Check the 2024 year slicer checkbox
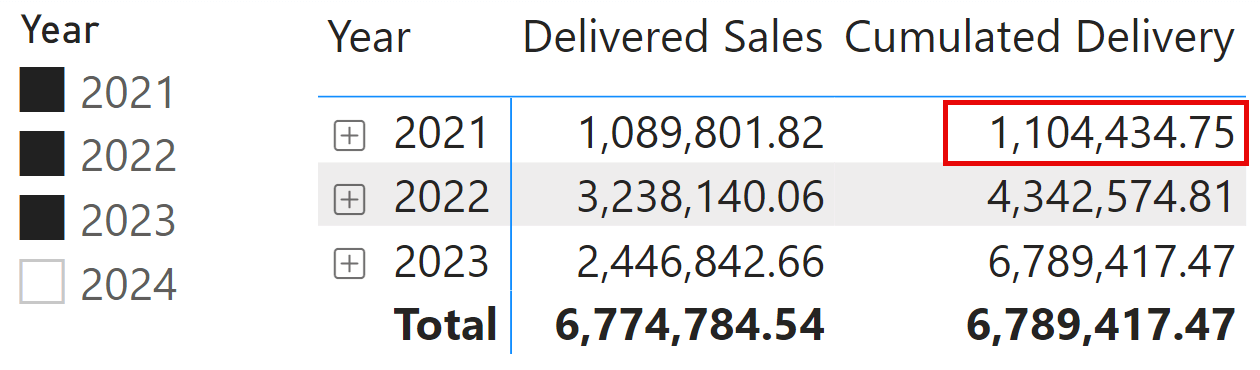 (x=42, y=281)
